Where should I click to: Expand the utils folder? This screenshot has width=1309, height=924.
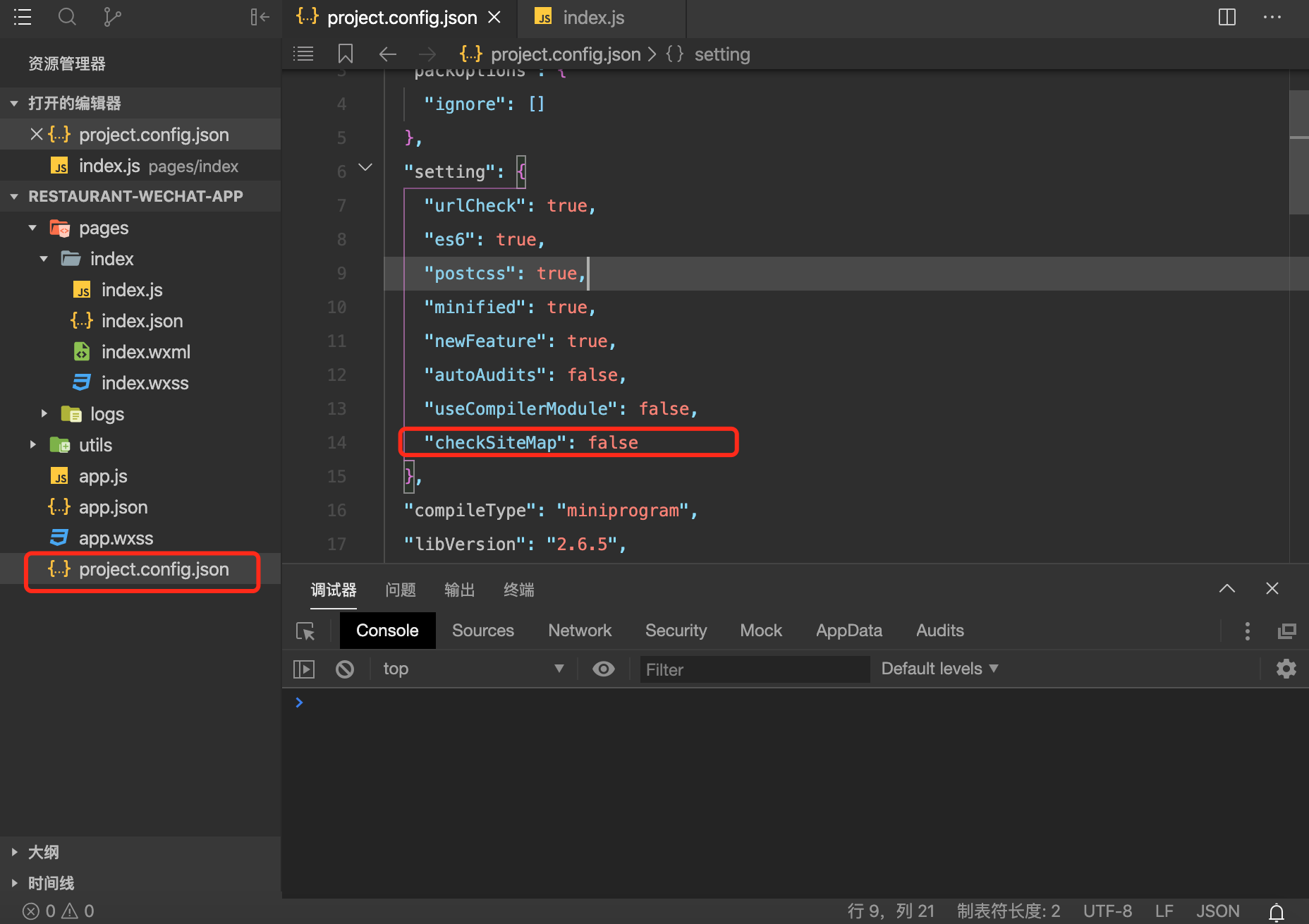(x=32, y=445)
